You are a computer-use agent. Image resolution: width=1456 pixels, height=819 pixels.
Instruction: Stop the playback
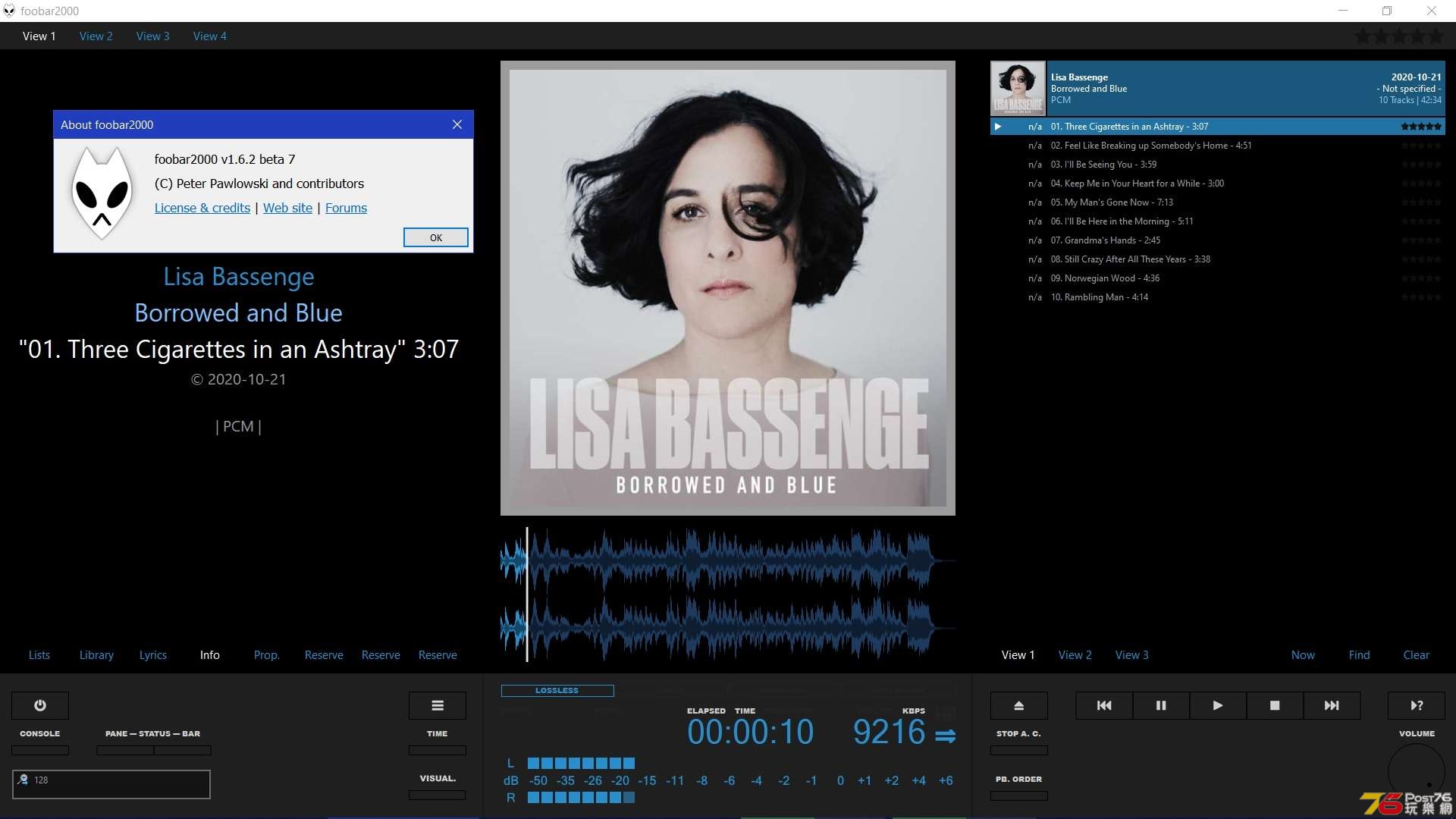click(x=1275, y=705)
